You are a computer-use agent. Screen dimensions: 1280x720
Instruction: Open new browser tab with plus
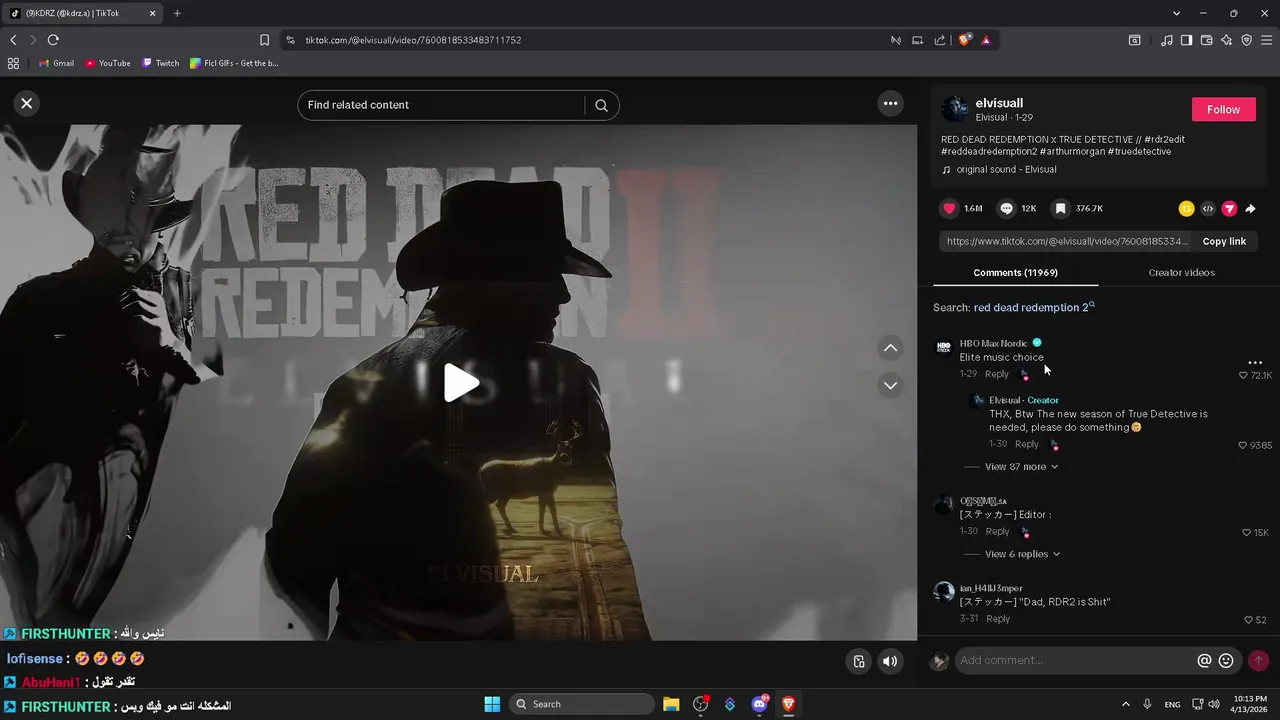[x=177, y=13]
